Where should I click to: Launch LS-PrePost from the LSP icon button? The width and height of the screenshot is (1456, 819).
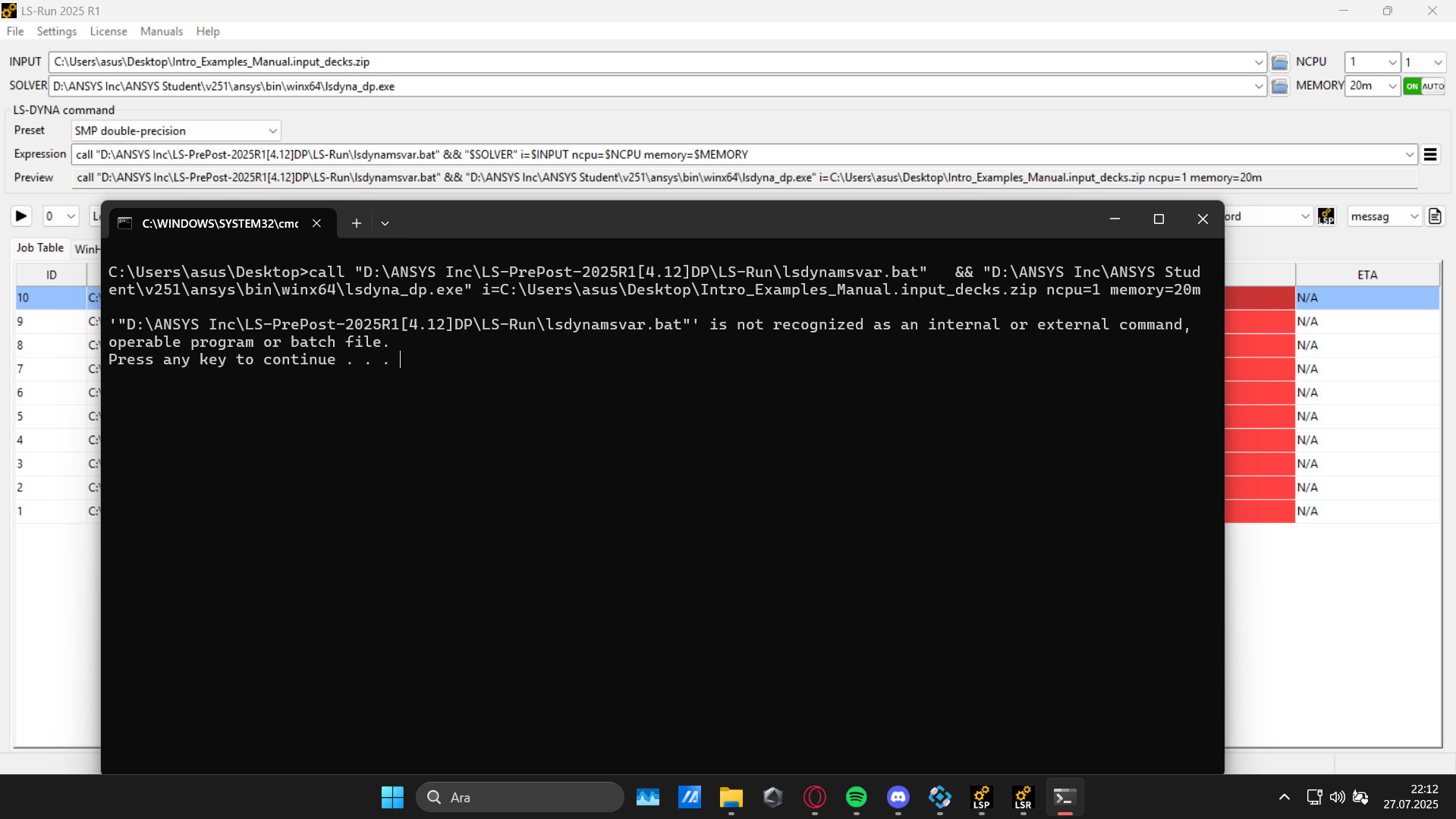click(1326, 216)
